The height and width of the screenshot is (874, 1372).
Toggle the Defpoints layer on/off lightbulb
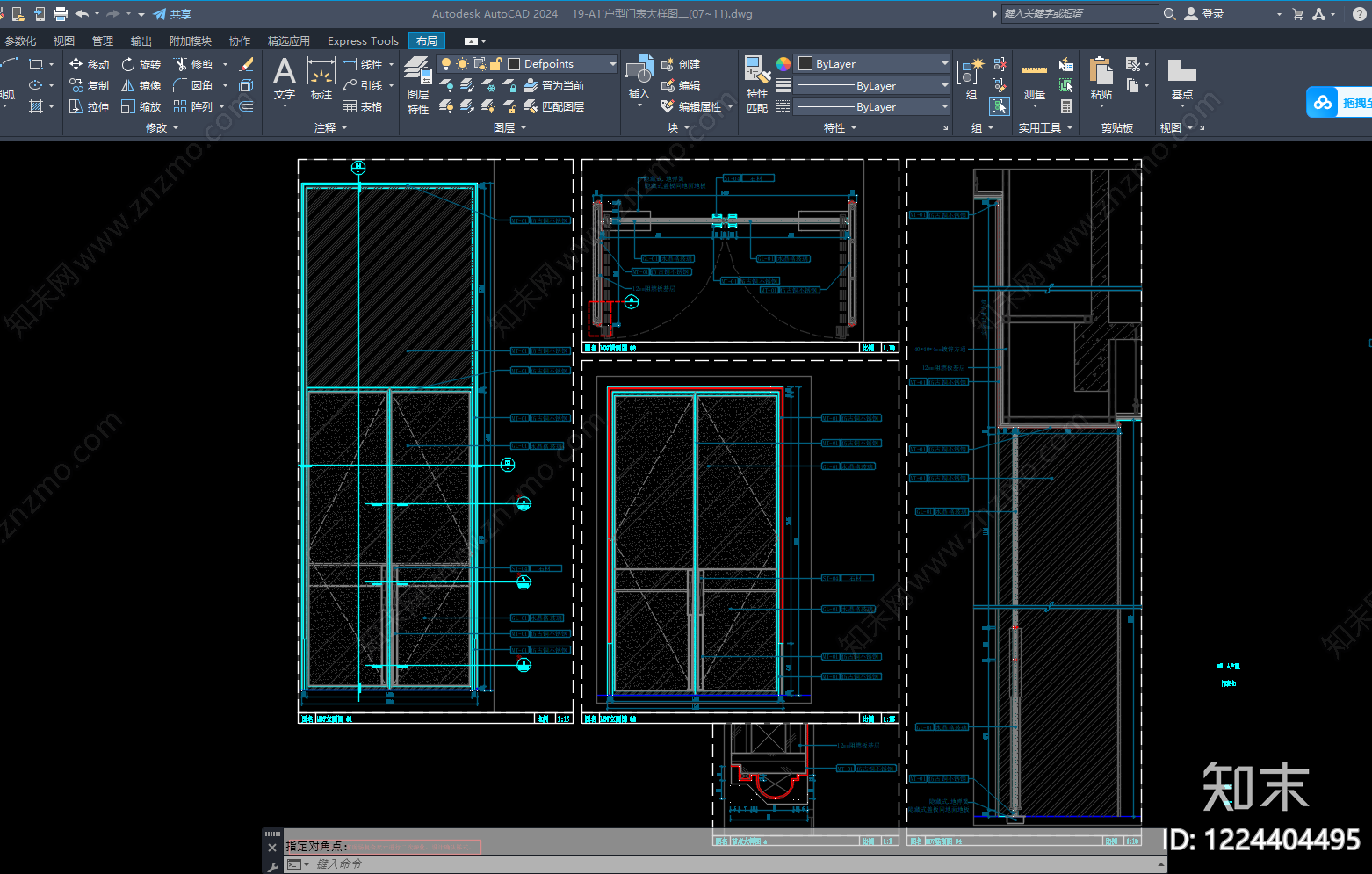pyautogui.click(x=446, y=64)
